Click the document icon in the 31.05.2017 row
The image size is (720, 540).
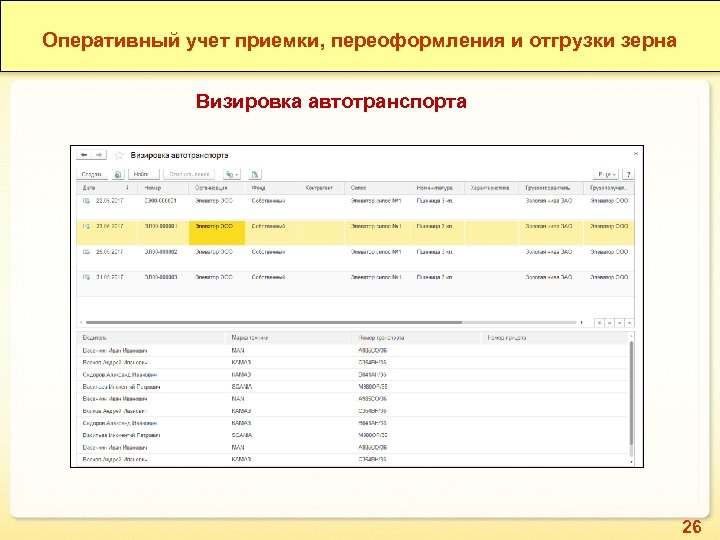point(86,277)
